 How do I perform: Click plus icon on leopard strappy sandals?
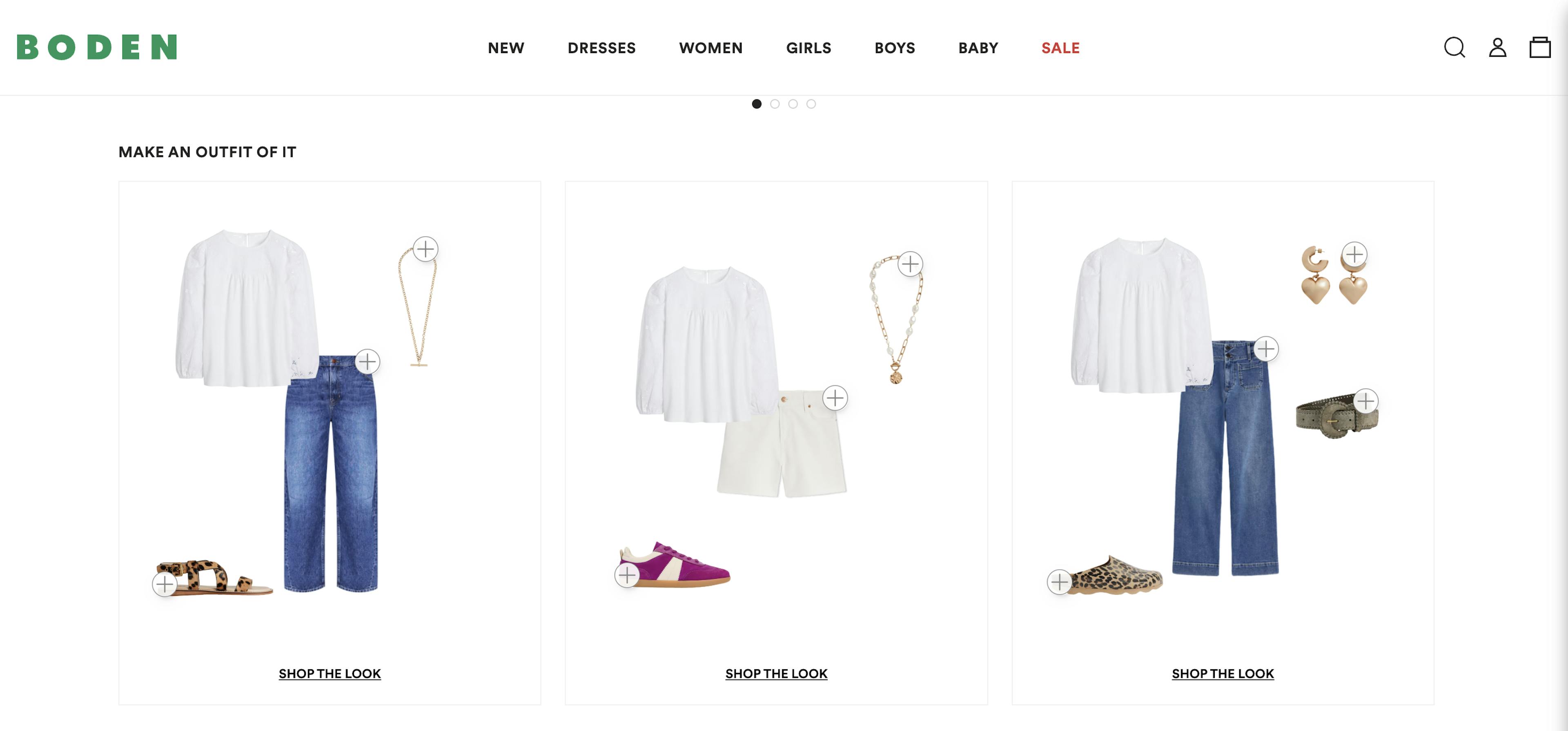pyautogui.click(x=165, y=584)
